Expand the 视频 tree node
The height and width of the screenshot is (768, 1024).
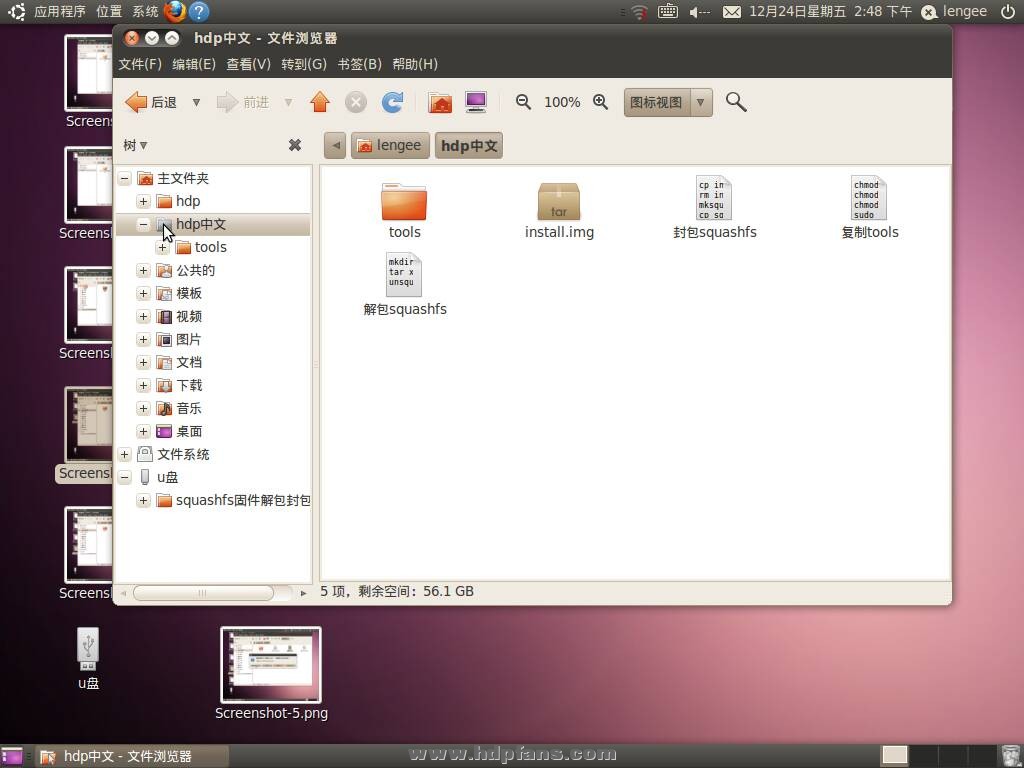coord(144,317)
